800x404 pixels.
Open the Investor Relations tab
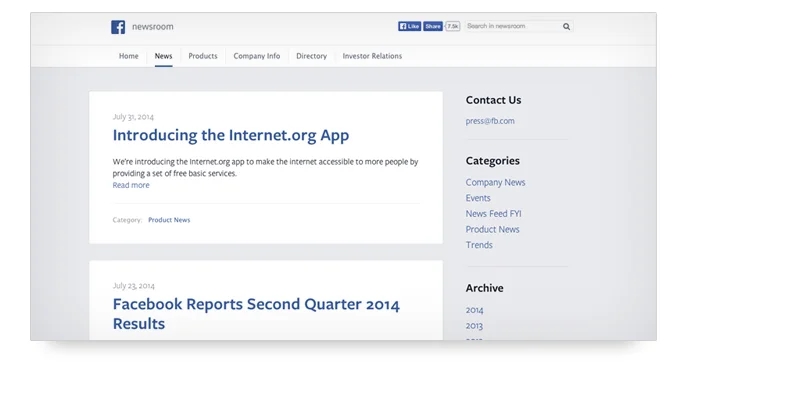click(372, 56)
